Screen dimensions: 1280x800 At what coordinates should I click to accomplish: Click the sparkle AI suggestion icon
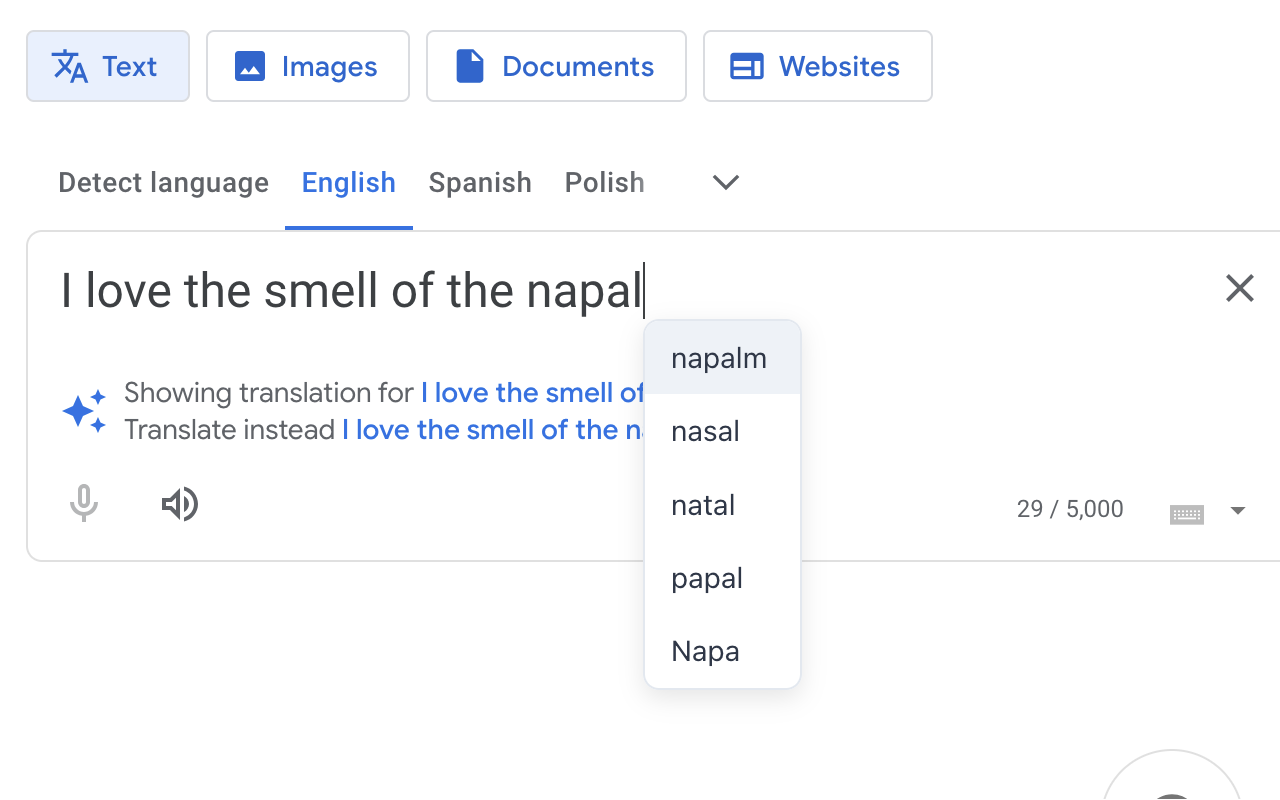coord(84,410)
